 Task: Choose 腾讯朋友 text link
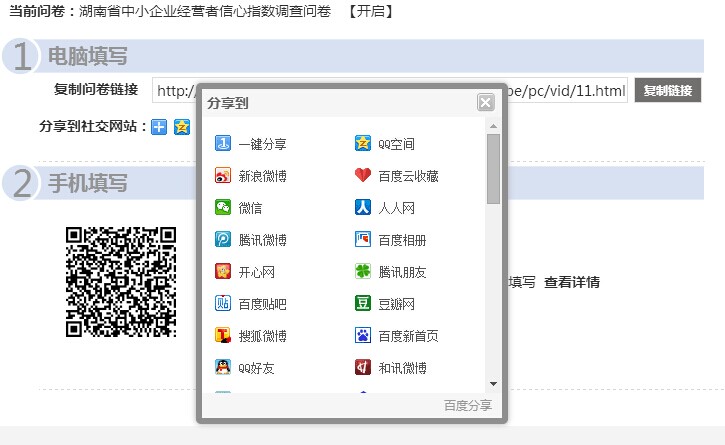(402, 272)
